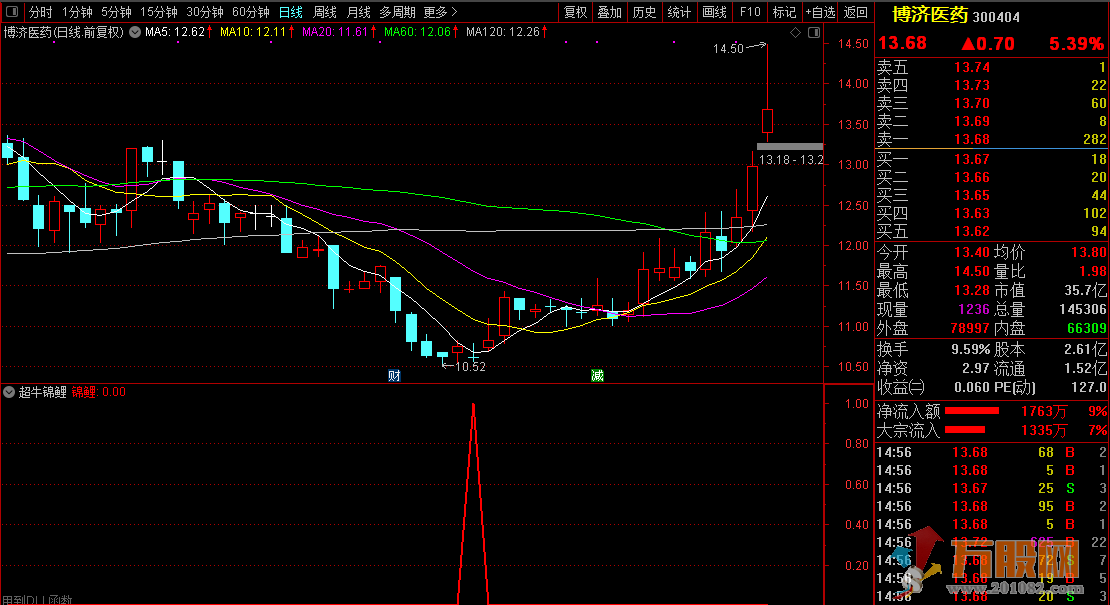Add stock via the +自选 button
The height and width of the screenshot is (605, 1110).
[x=820, y=12]
